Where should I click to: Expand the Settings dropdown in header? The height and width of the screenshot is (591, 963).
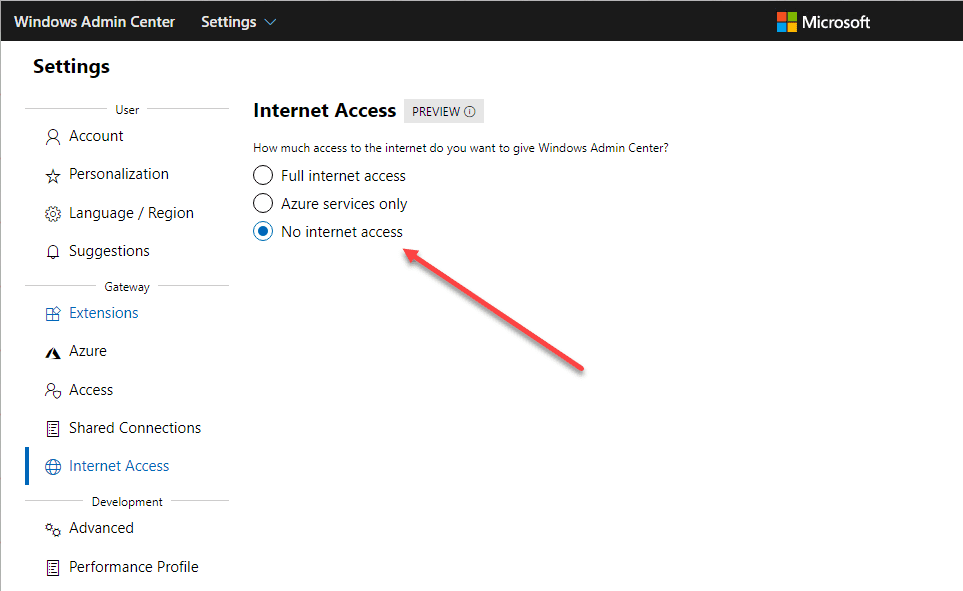[239, 22]
